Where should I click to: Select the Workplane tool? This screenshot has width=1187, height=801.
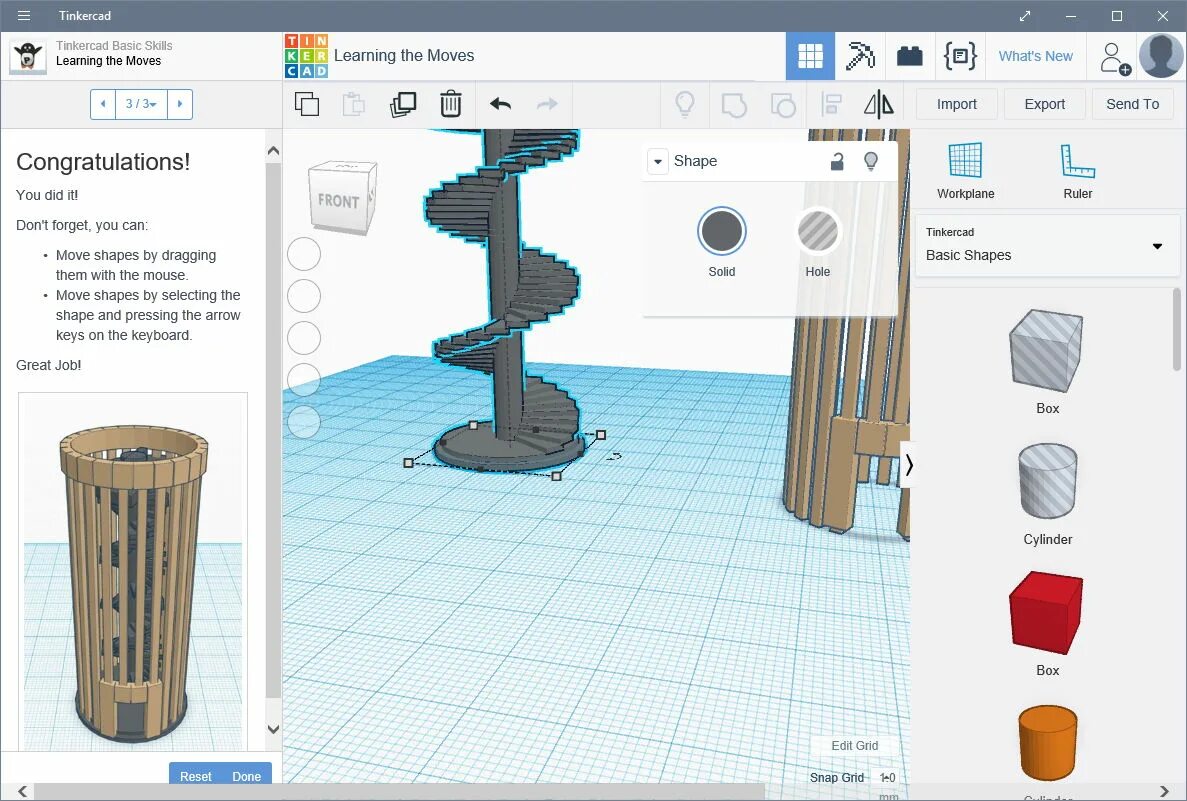tap(965, 171)
